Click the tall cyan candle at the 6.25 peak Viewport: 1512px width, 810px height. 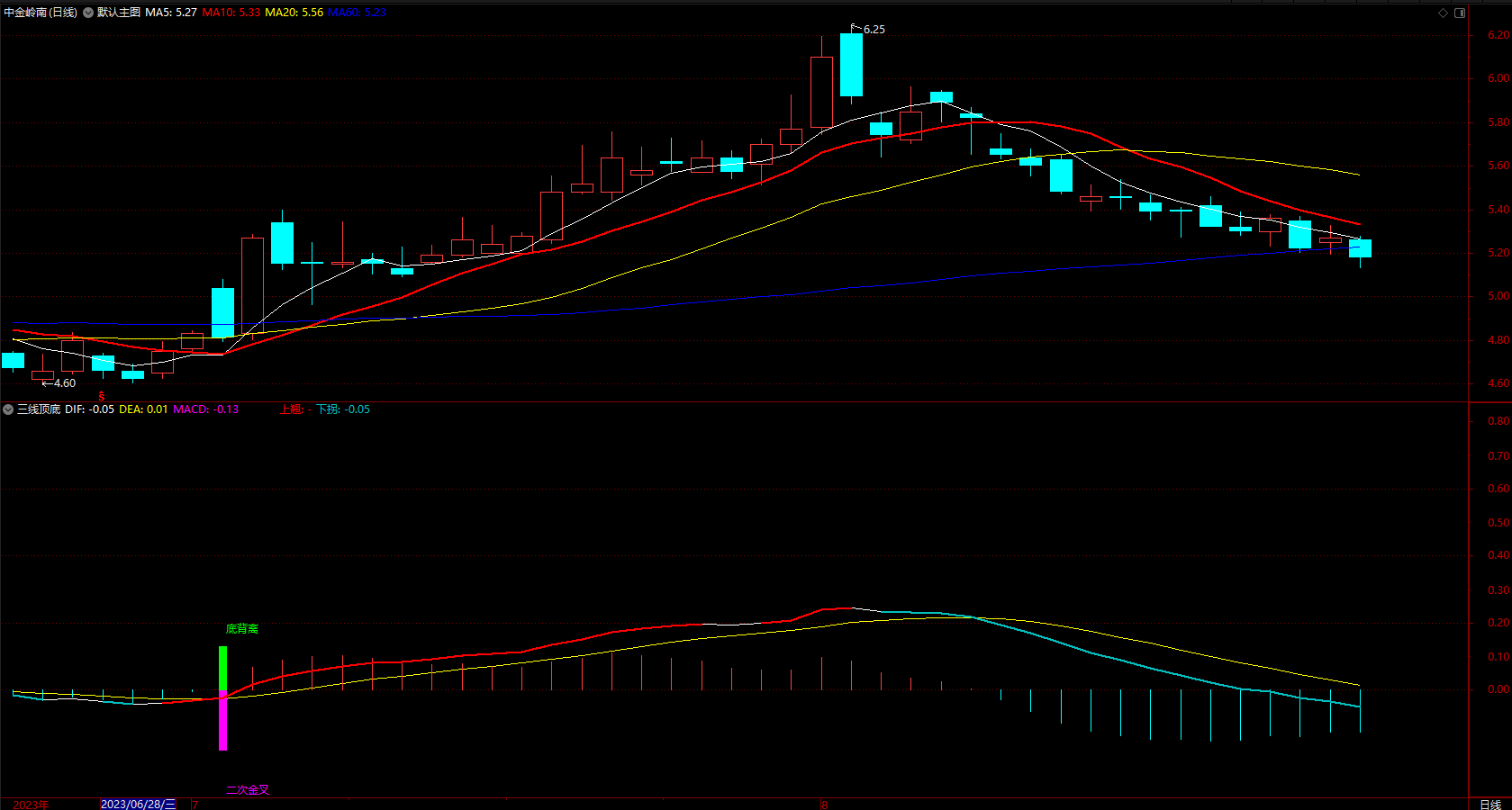pos(851,65)
